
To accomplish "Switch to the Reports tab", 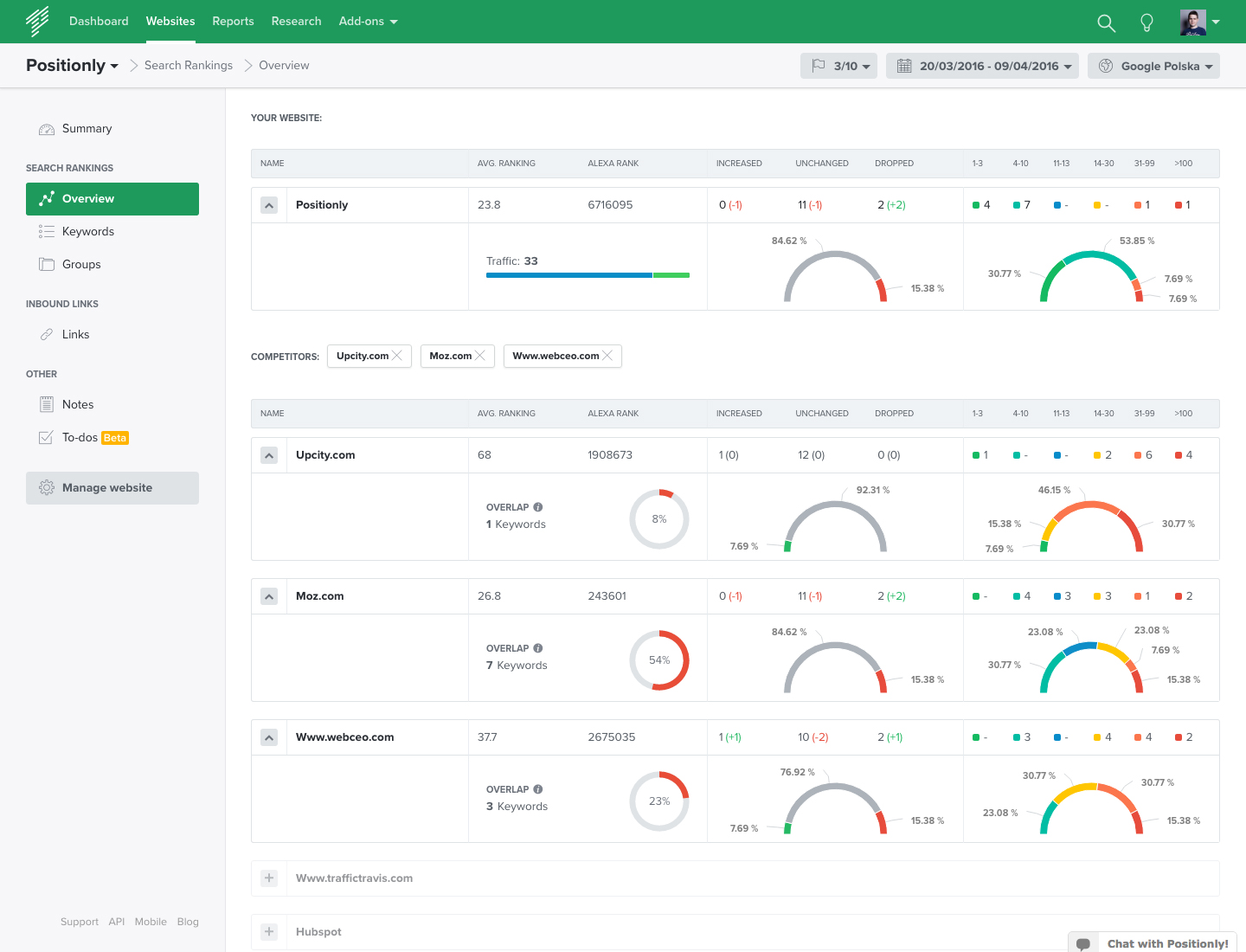I will 233,22.
